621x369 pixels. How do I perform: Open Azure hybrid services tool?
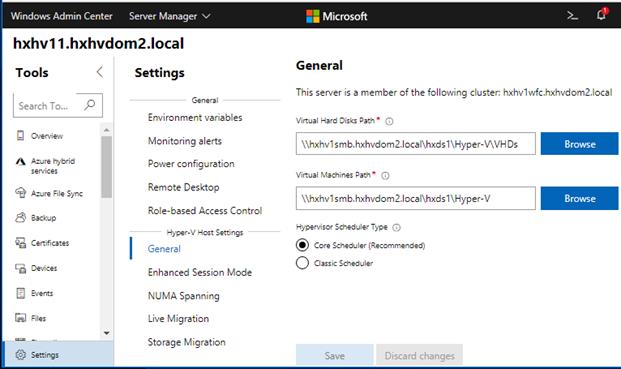(x=53, y=166)
